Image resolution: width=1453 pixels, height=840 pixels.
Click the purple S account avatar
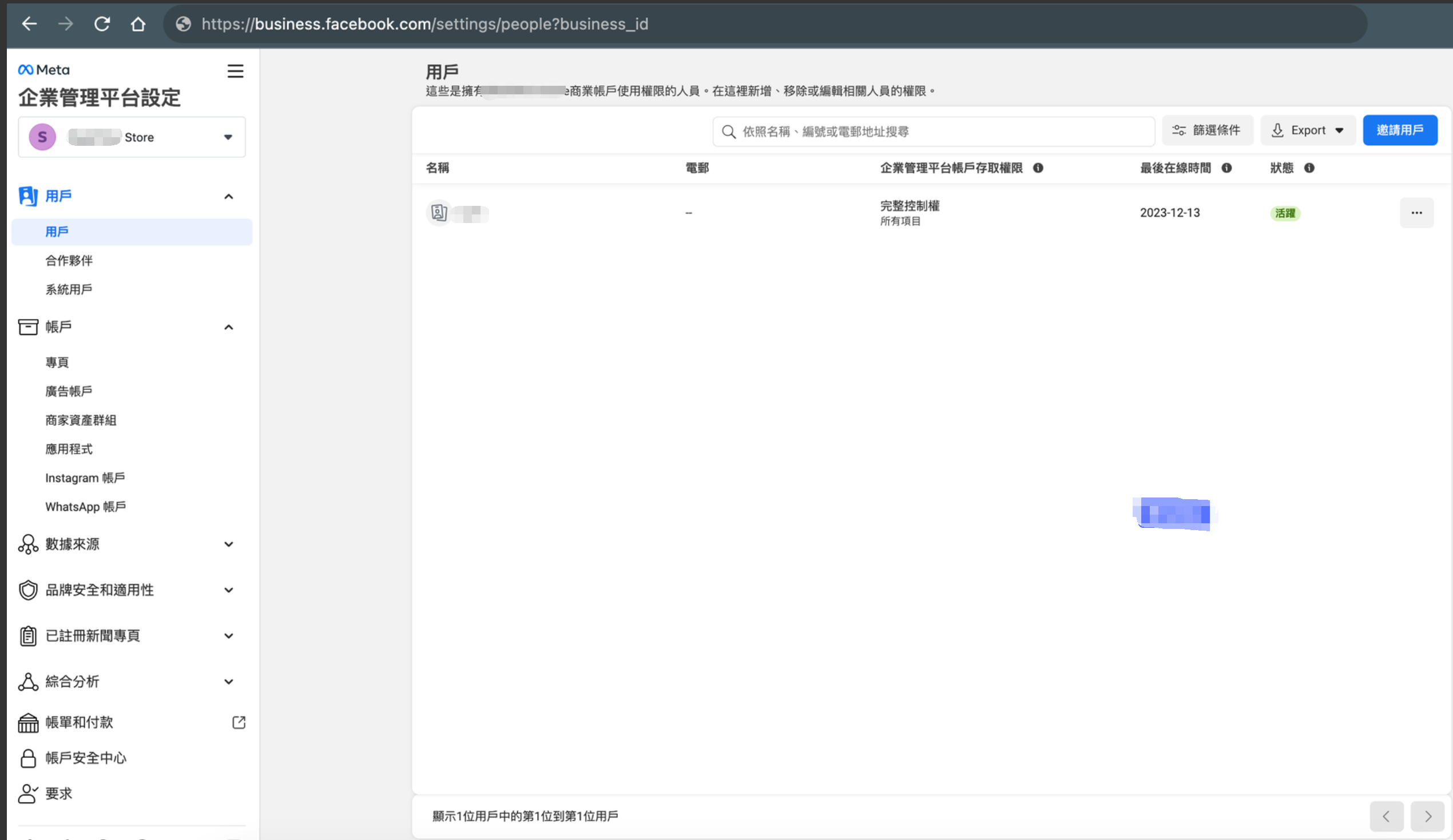(x=43, y=137)
